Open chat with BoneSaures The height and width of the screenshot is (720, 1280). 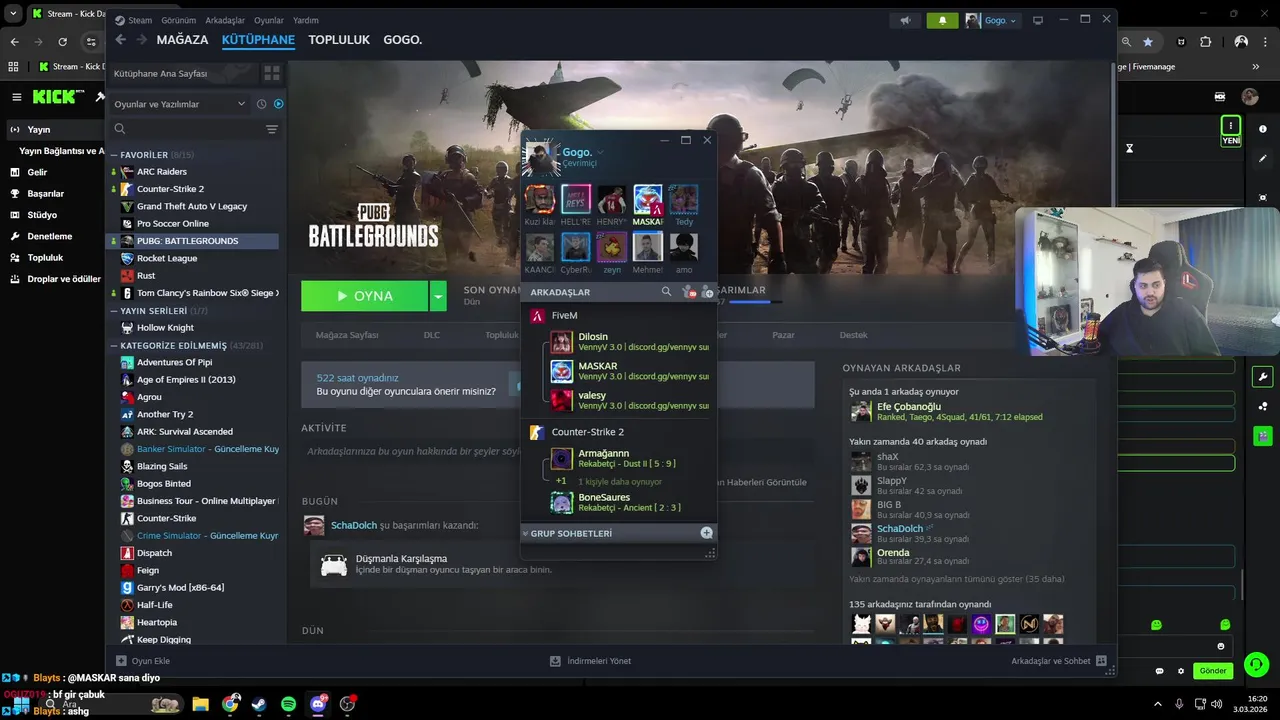click(630, 502)
